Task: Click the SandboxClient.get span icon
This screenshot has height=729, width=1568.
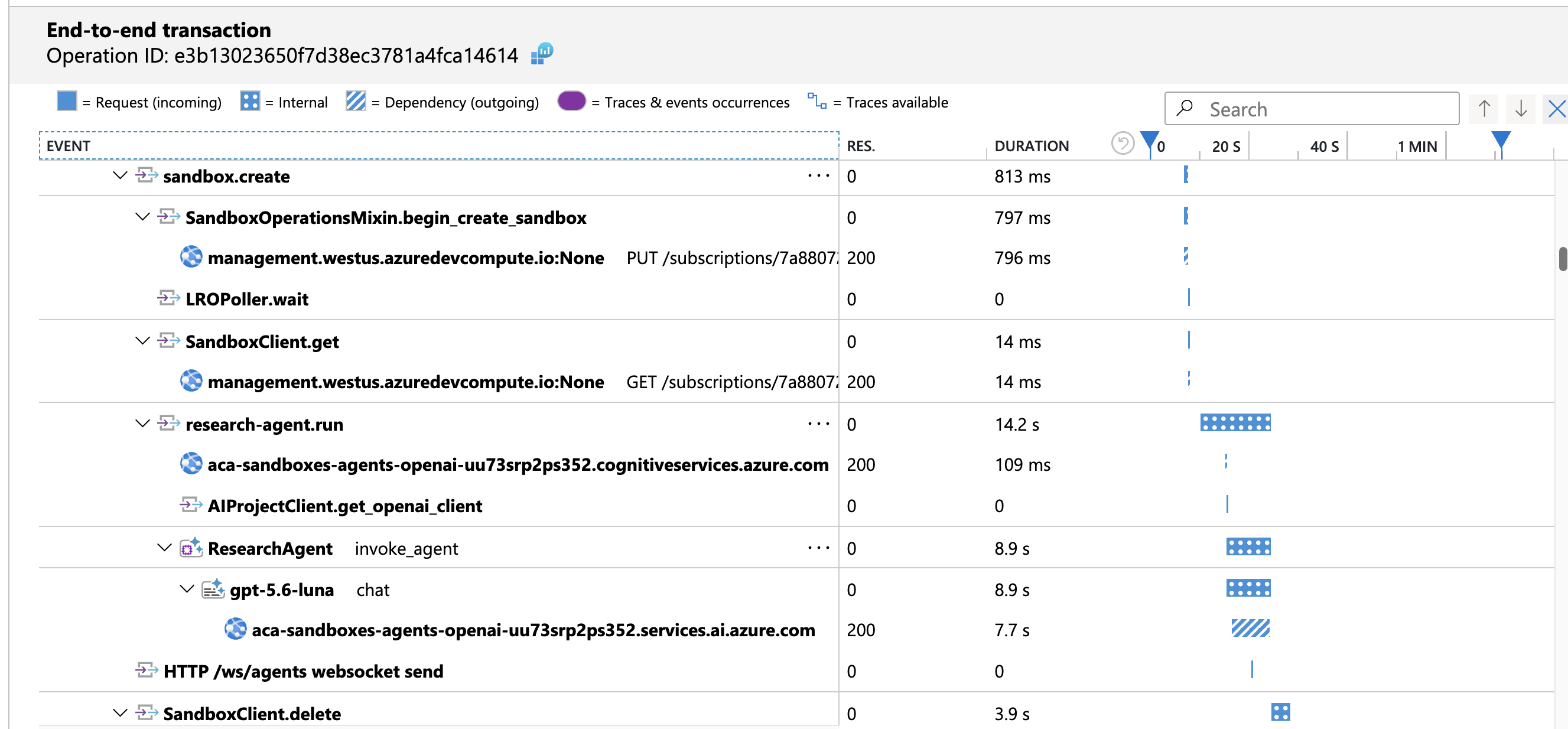Action: tap(168, 341)
